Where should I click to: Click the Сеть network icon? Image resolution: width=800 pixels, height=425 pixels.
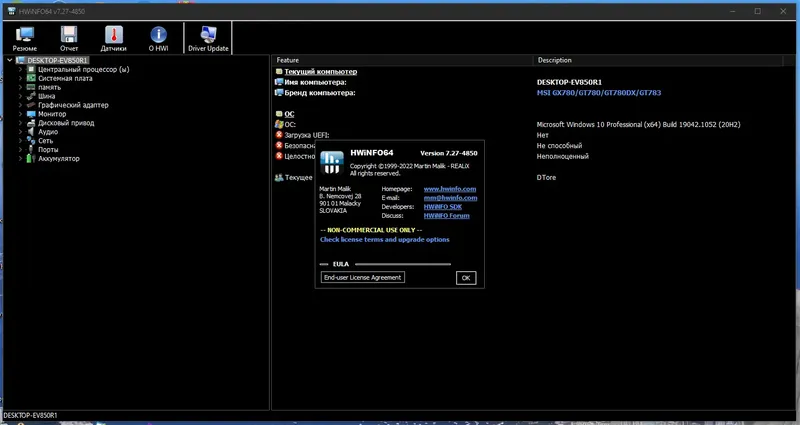(31, 141)
